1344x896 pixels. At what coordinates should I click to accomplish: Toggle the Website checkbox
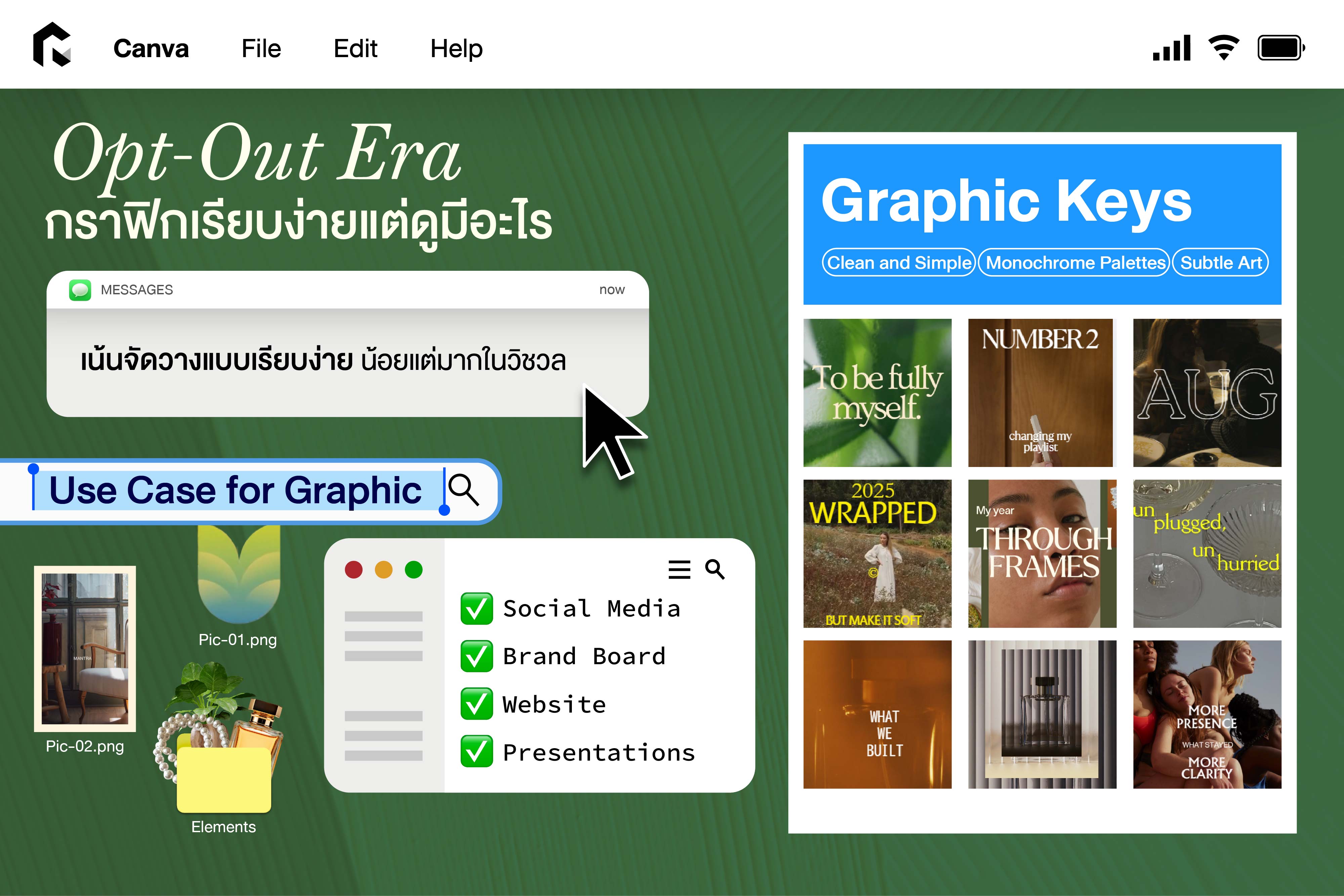coord(476,704)
